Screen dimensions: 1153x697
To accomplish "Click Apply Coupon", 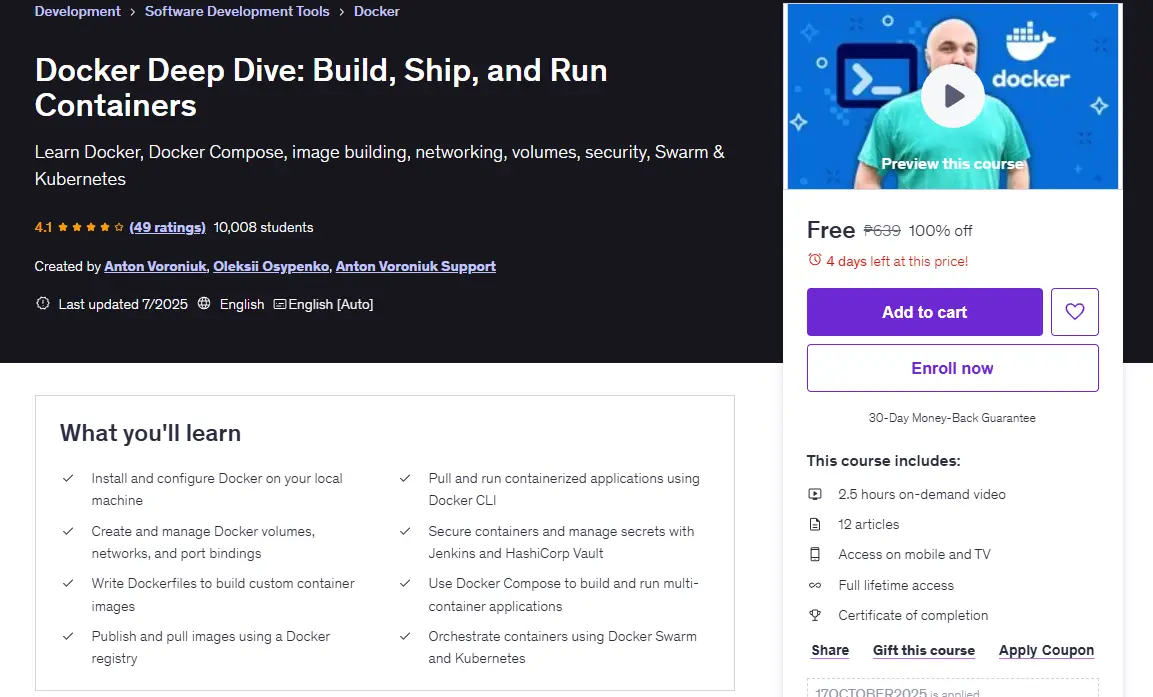I will click(1046, 650).
